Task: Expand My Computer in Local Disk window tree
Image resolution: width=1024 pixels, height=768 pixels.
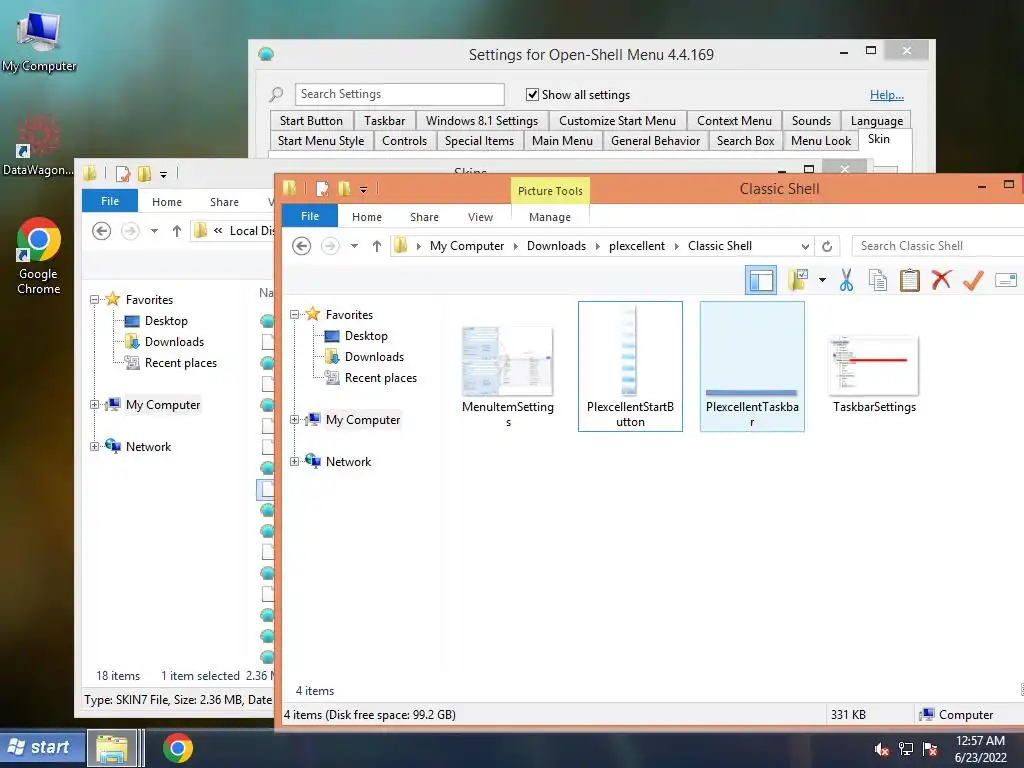Action: [95, 405]
